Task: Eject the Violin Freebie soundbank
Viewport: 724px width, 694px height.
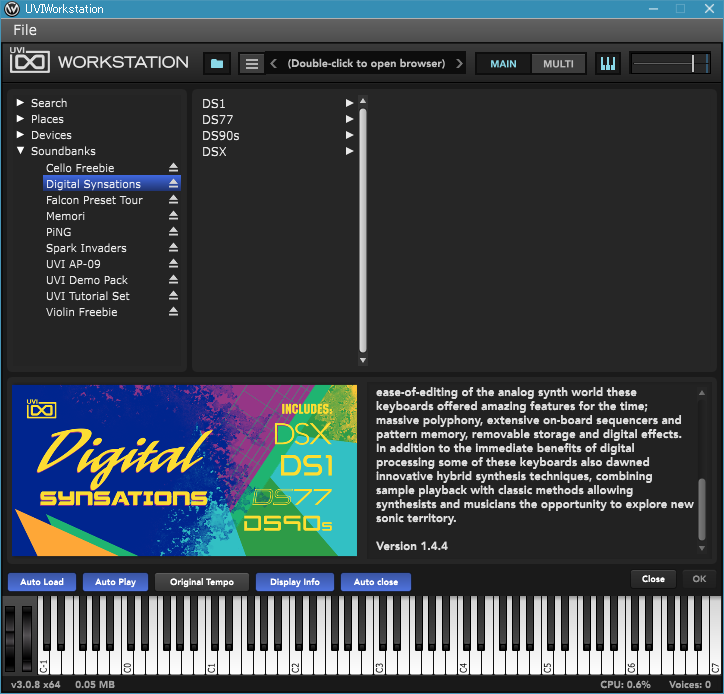Action: (173, 312)
